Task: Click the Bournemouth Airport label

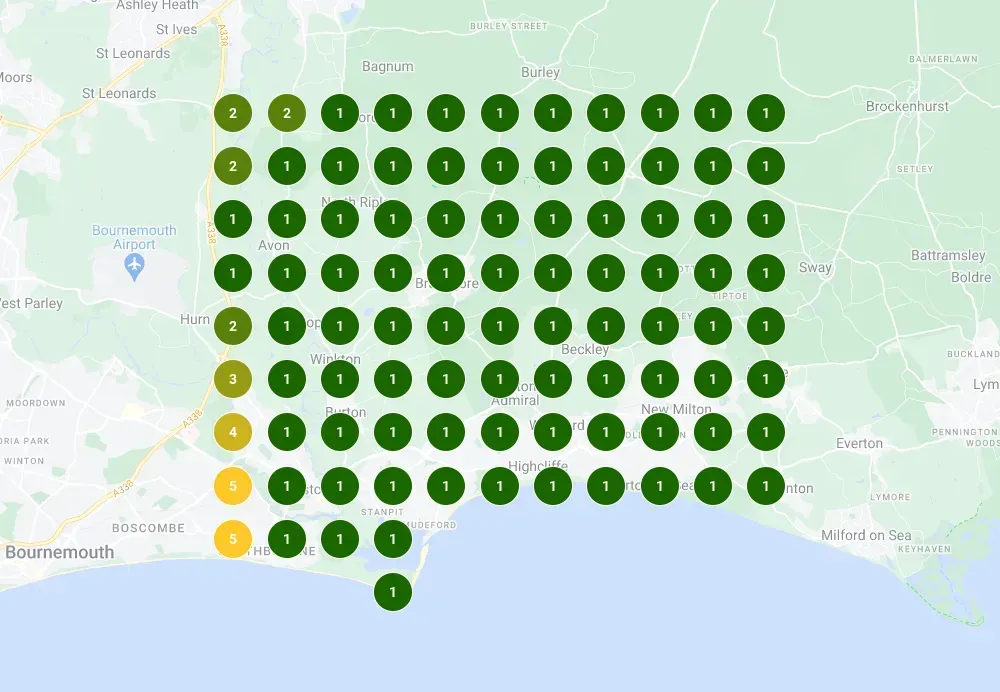Action: click(134, 237)
